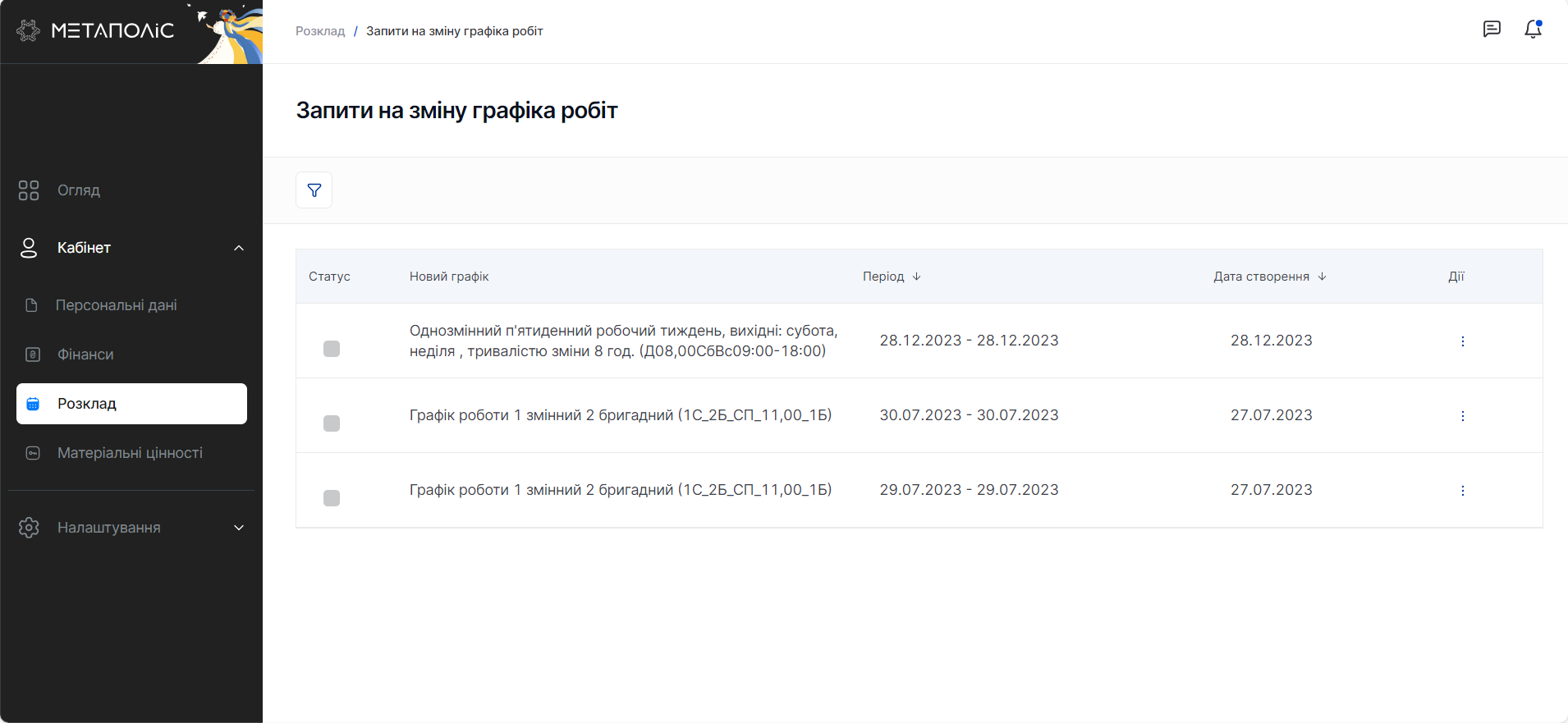Click Дії column header

click(1456, 277)
